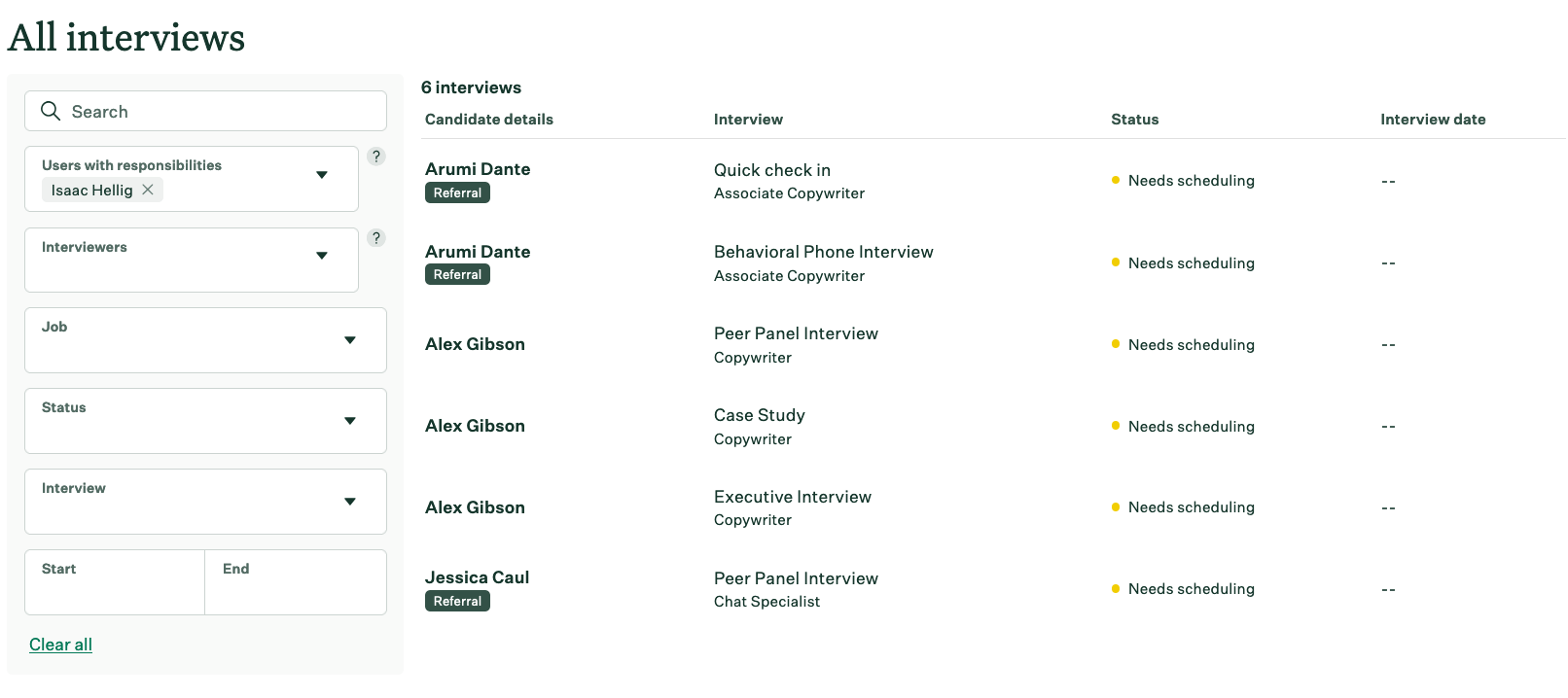The image size is (1568, 698).
Task: Open Jessica Caul candidate details
Action: pos(477,577)
